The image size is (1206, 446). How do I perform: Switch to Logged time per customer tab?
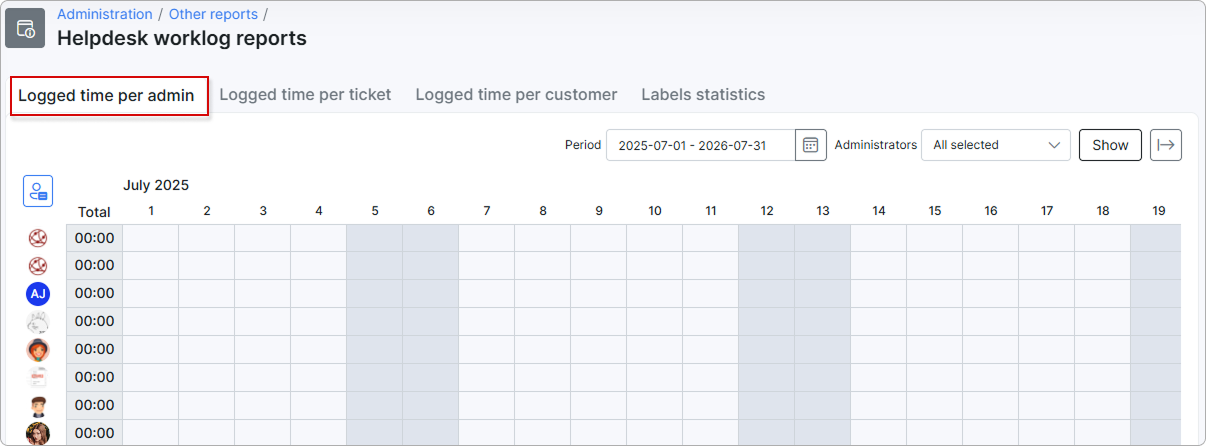(516, 94)
